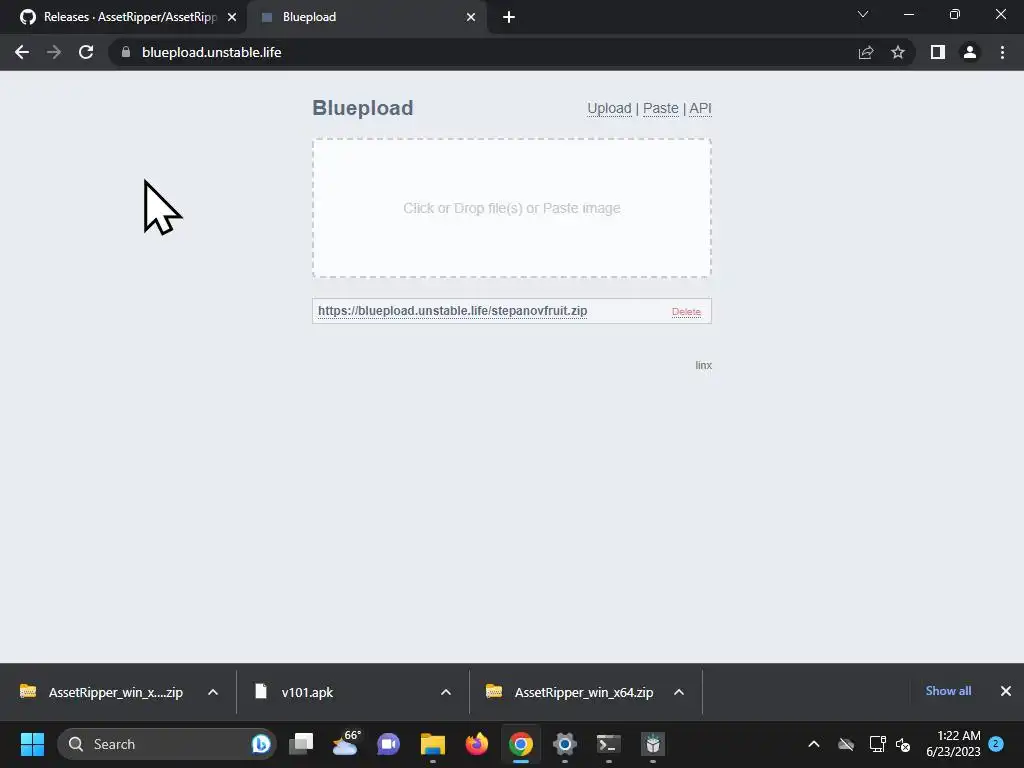Show hidden system tray icons
Image resolution: width=1024 pixels, height=768 pixels.
tap(814, 744)
